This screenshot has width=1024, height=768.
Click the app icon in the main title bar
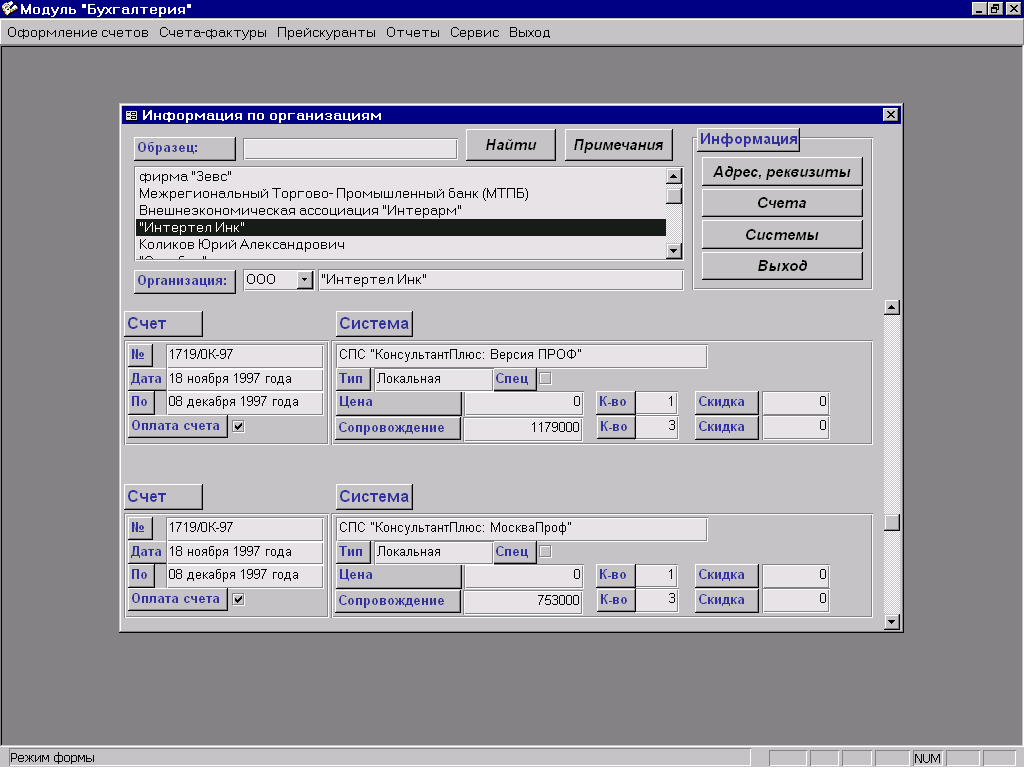10,9
